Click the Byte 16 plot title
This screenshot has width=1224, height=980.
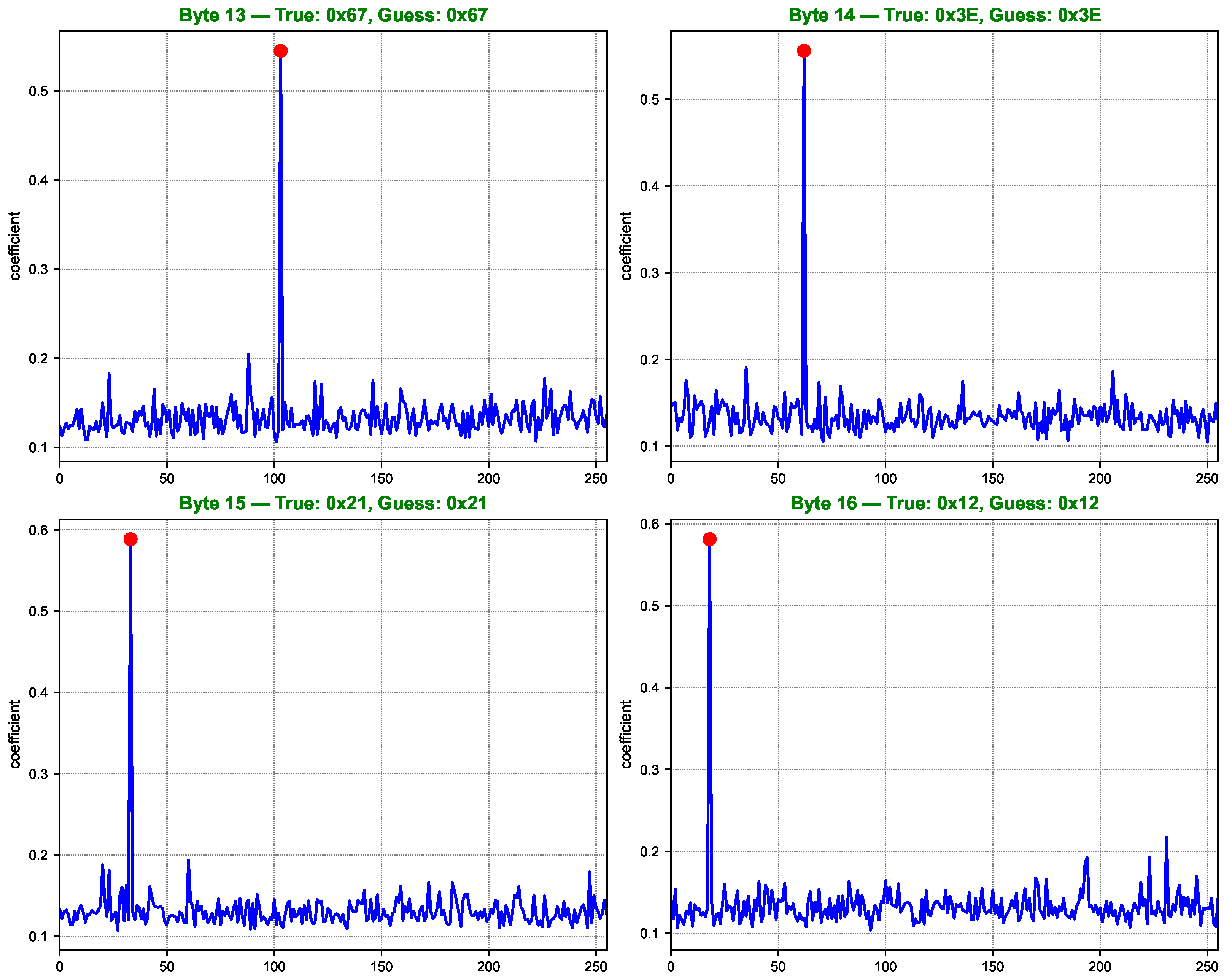coord(945,503)
